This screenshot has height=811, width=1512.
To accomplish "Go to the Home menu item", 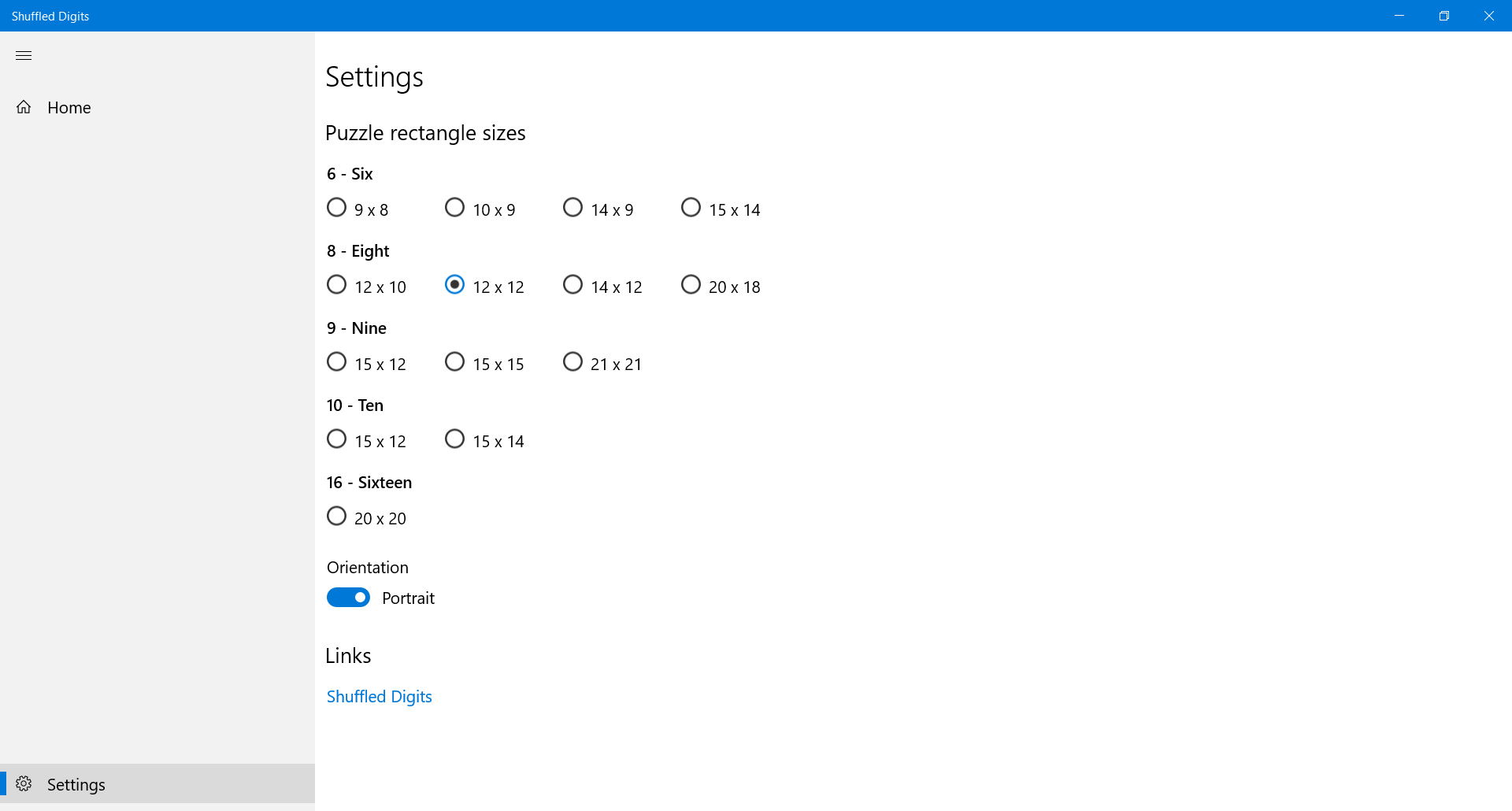I will pyautogui.click(x=69, y=108).
